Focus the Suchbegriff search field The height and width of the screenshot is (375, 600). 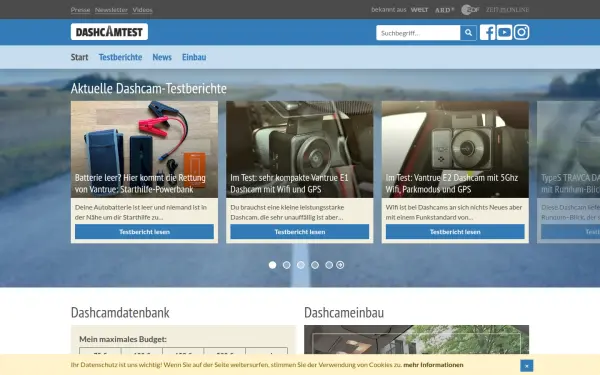click(418, 33)
